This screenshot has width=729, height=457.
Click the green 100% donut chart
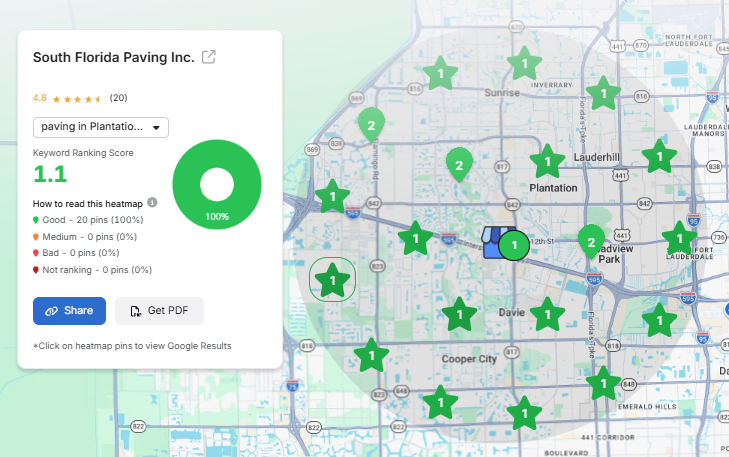click(217, 184)
